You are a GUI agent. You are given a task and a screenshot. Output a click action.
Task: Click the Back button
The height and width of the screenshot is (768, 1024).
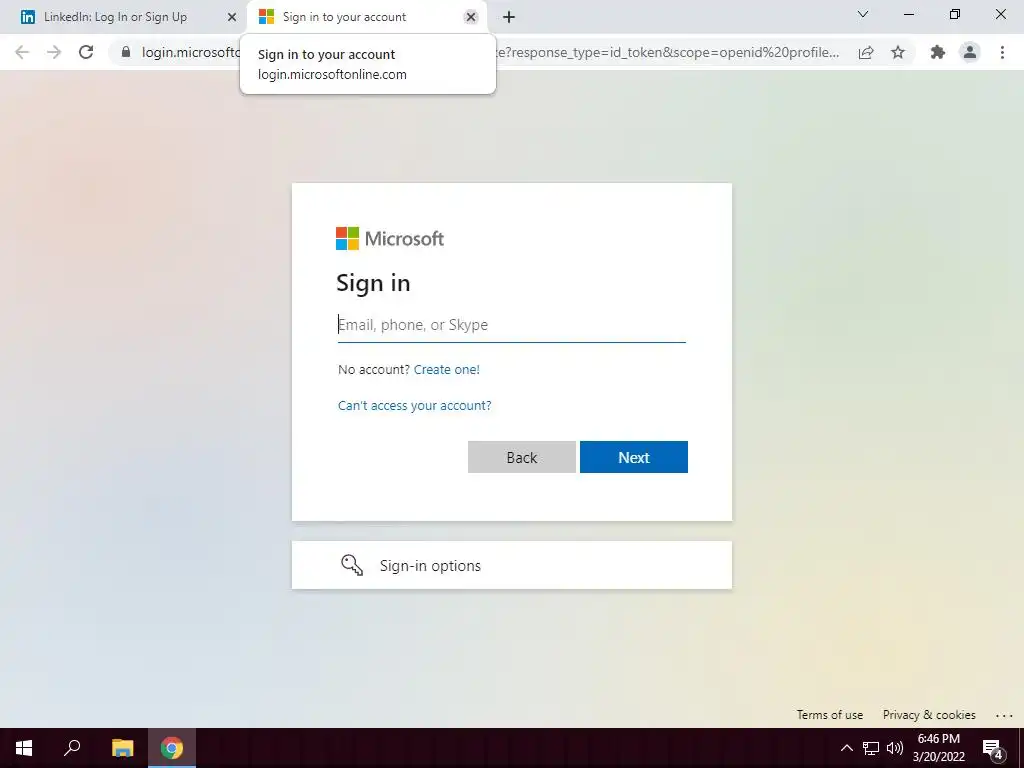(522, 457)
